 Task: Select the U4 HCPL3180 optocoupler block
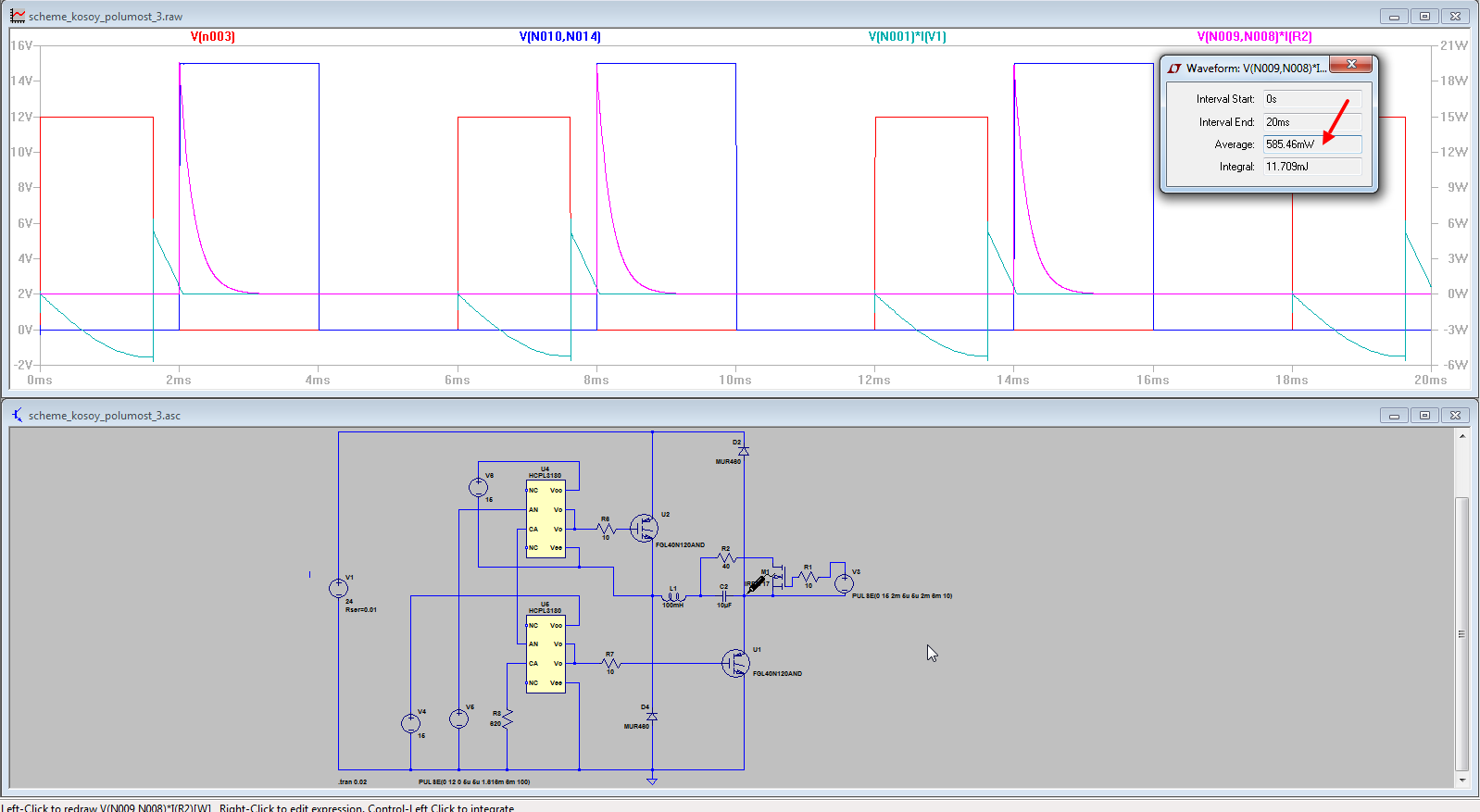[x=545, y=518]
